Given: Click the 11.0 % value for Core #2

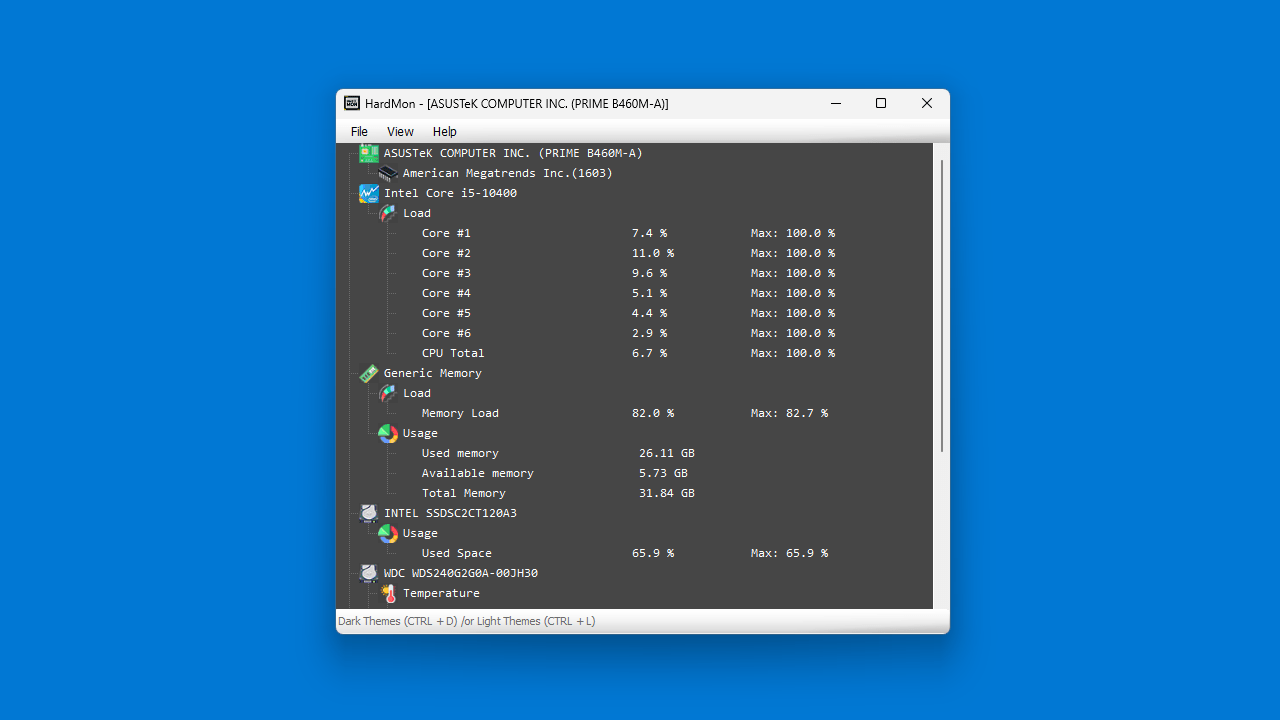Looking at the screenshot, I should [652, 253].
